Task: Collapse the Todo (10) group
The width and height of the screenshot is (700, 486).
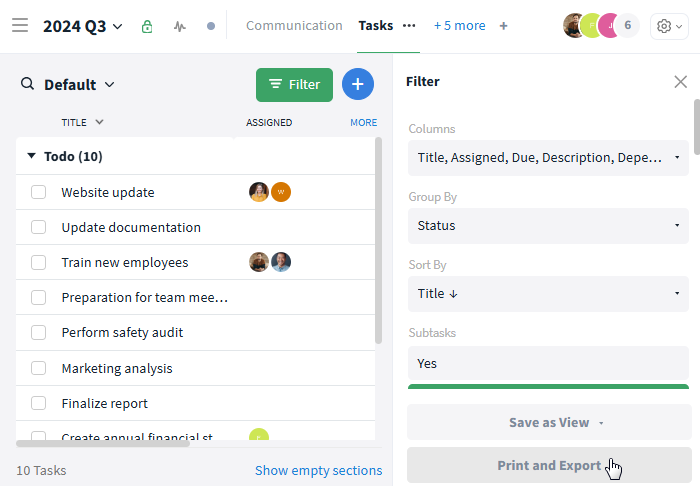Action: tap(31, 157)
